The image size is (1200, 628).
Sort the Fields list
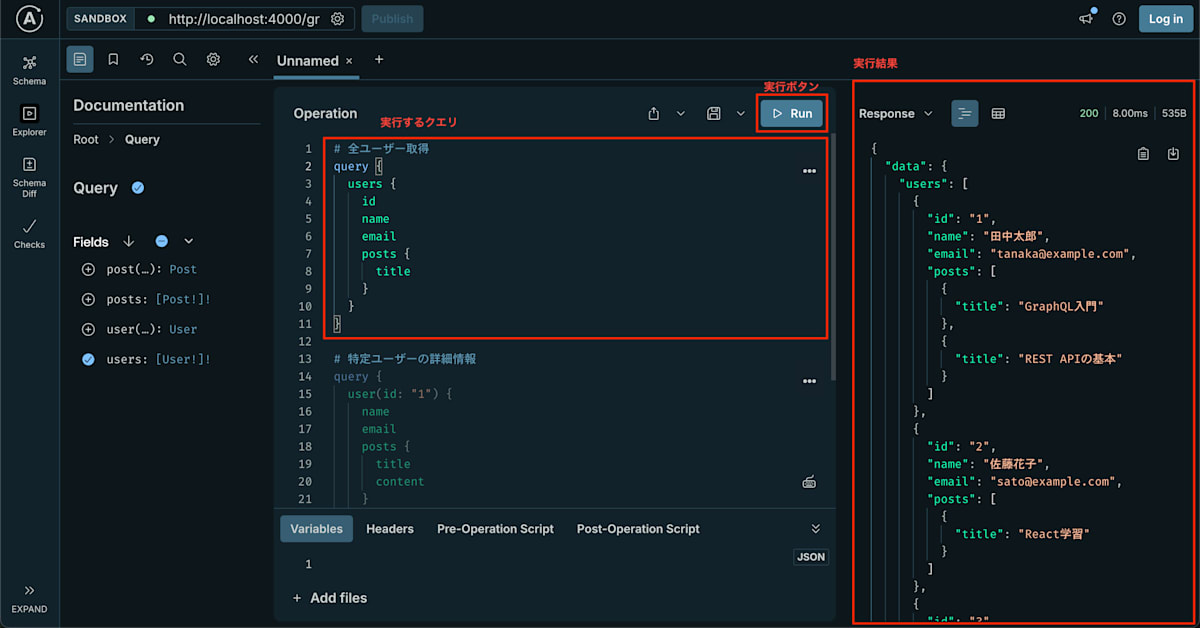[128, 241]
